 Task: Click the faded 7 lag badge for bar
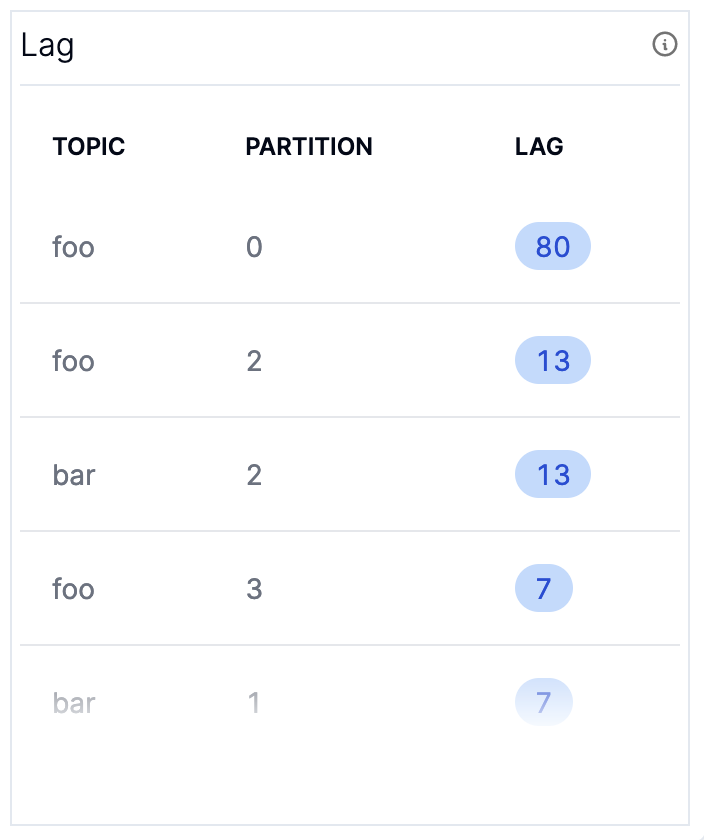pos(544,703)
